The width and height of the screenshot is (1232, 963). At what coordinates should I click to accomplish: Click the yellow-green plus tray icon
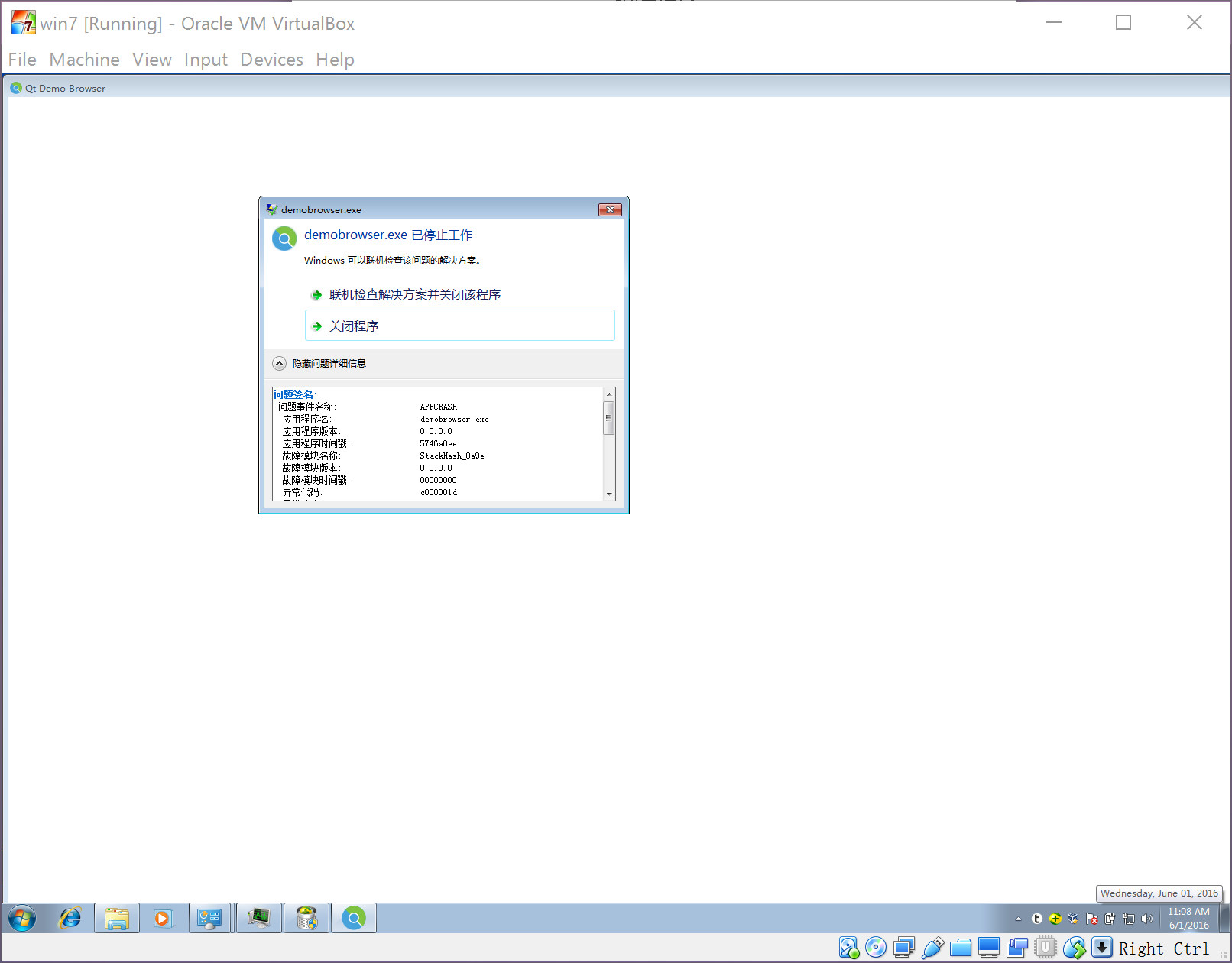[1055, 919]
